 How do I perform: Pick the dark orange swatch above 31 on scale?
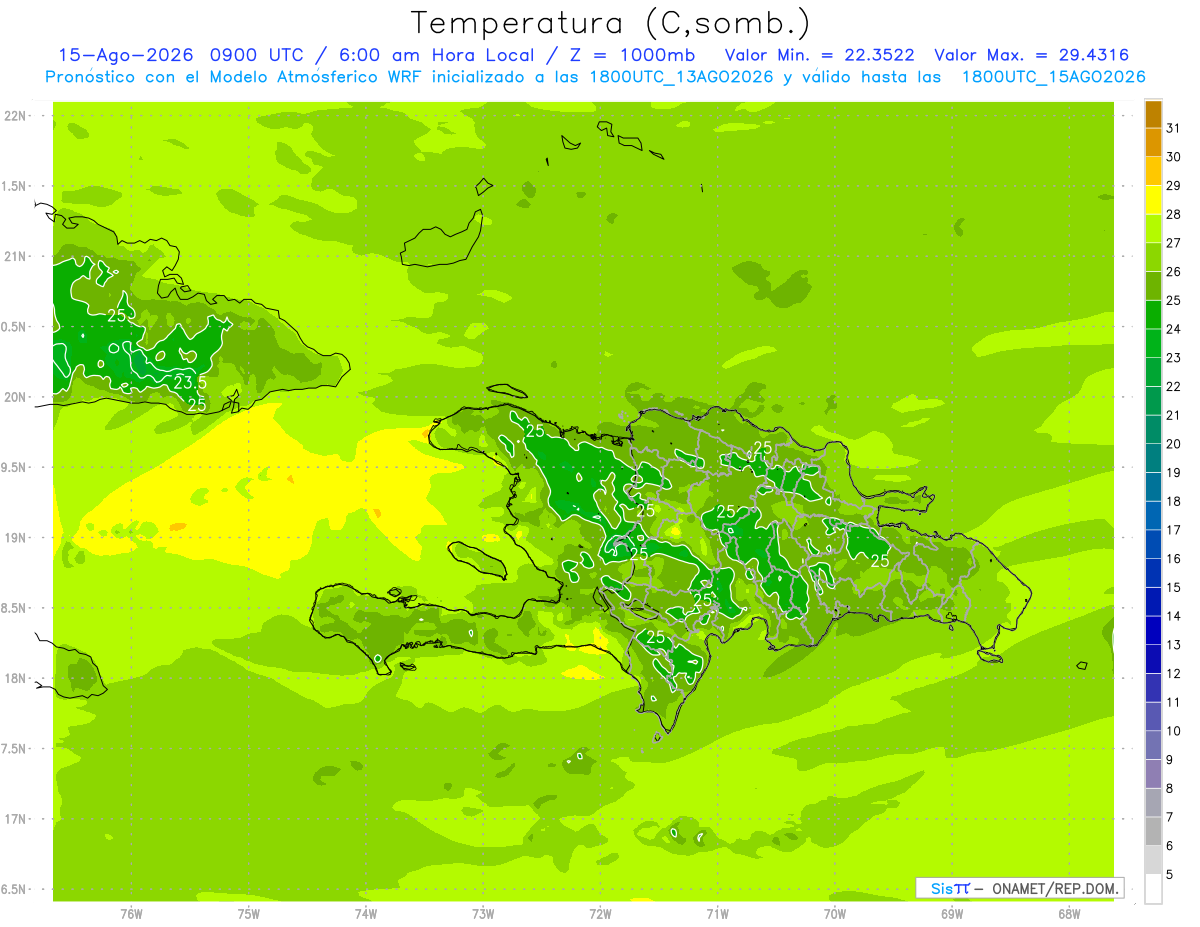tap(1153, 113)
